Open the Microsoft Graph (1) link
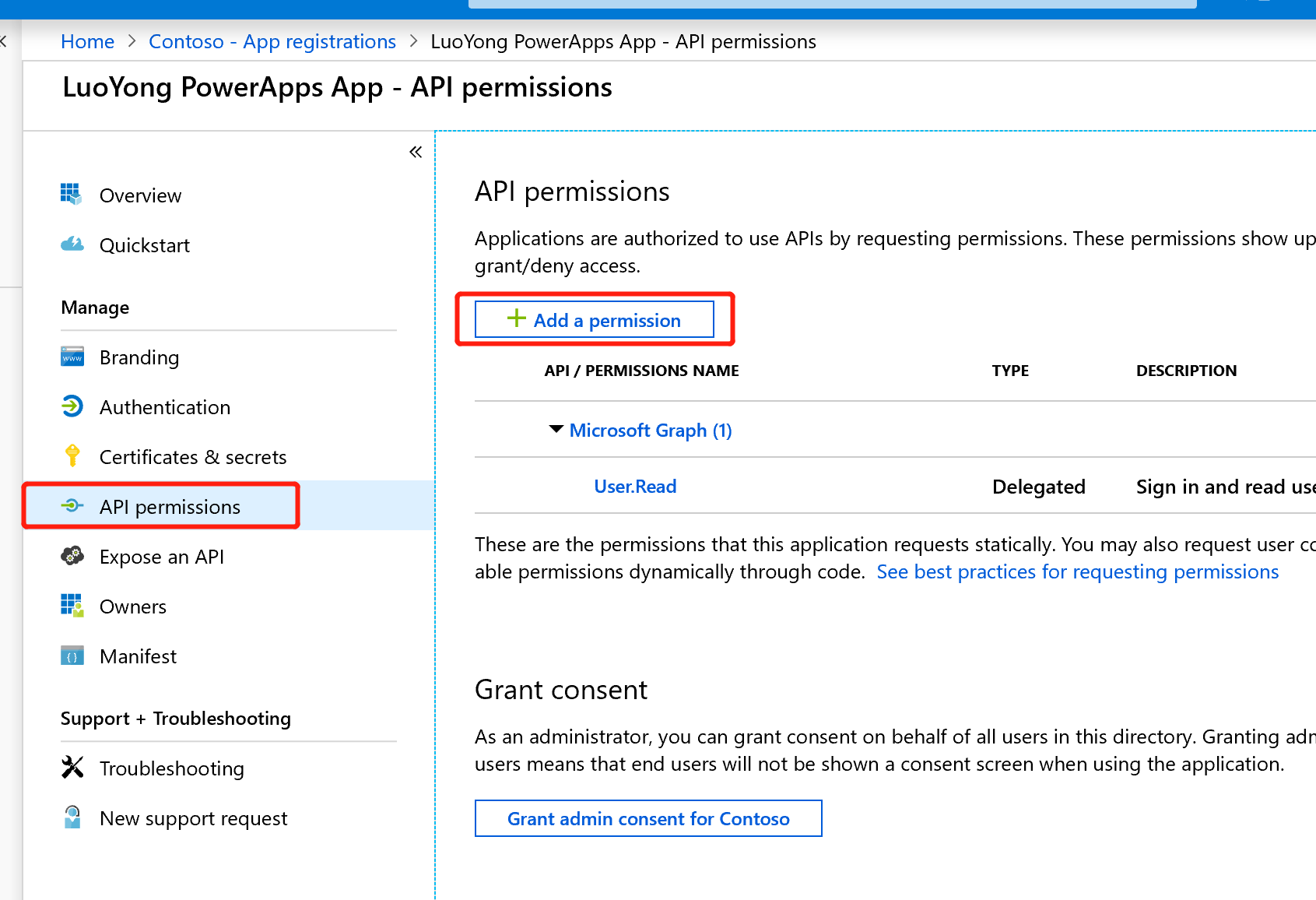The image size is (1316, 900). click(x=651, y=430)
